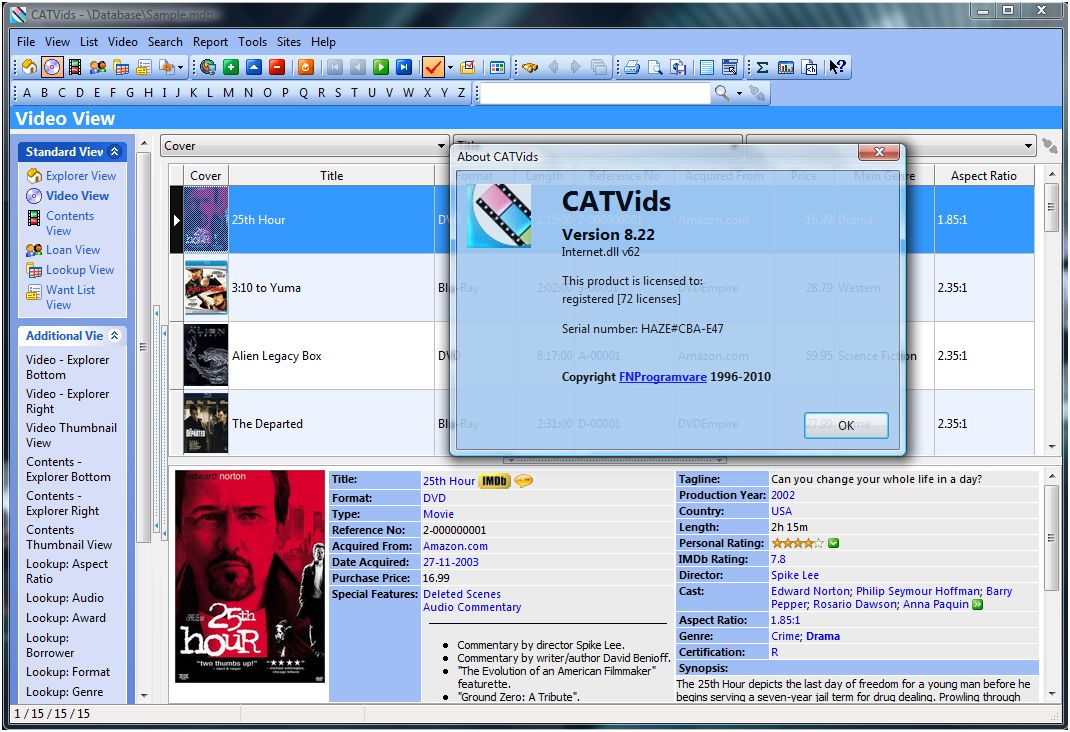Screen dimensions: 1070x732
Task: Click the envelope with checkmark toolbar icon
Action: (467, 67)
